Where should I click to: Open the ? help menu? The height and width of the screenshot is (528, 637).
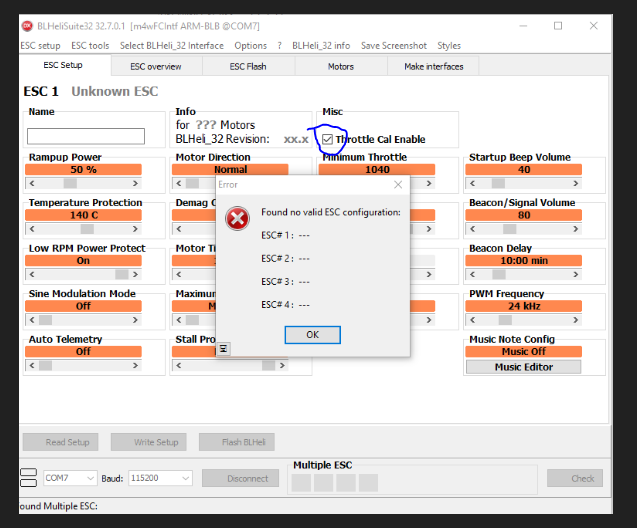click(280, 45)
